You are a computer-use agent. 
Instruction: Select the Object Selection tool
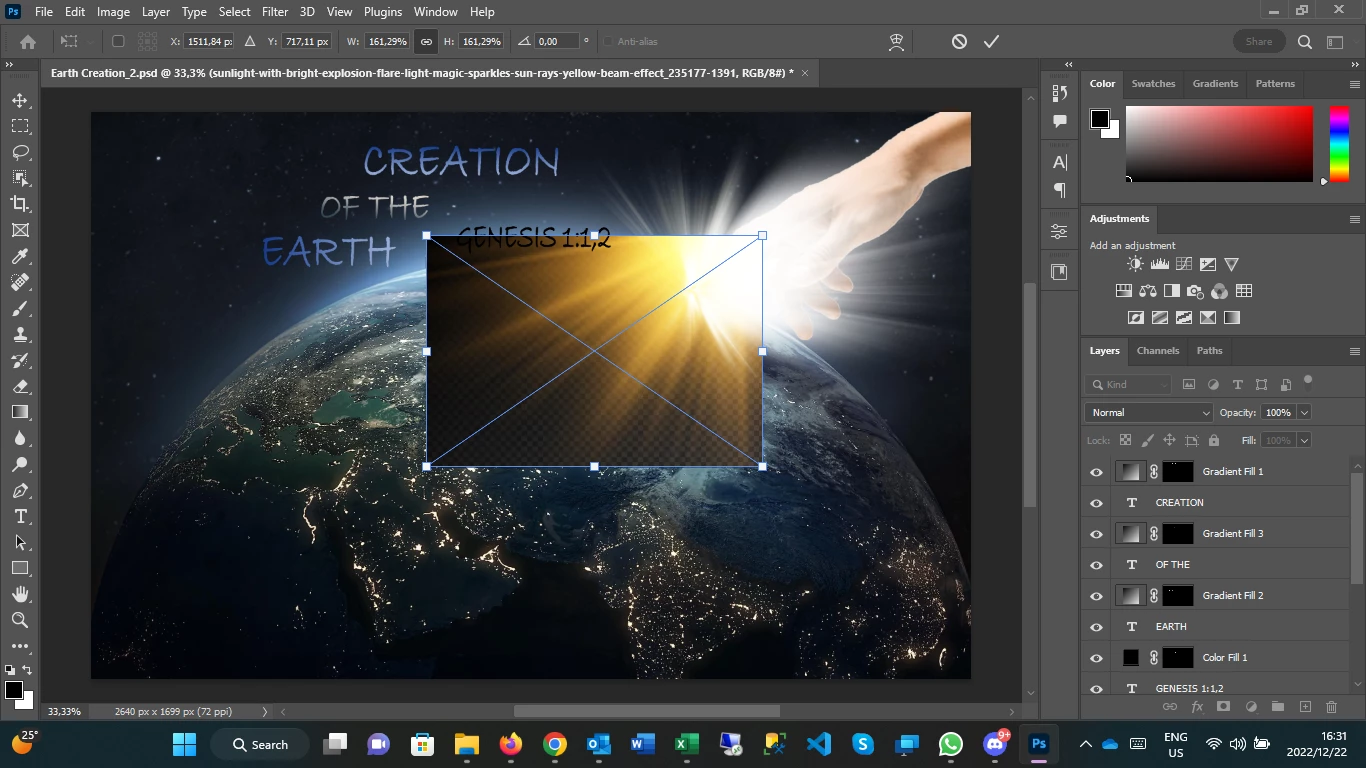(x=20, y=178)
